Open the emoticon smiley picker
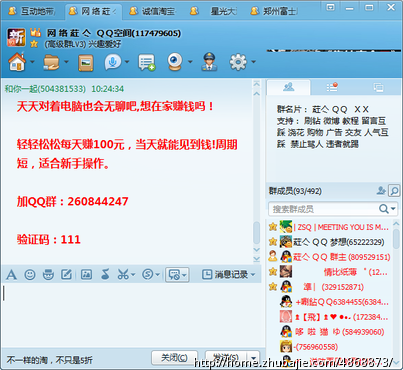 (x=30, y=275)
